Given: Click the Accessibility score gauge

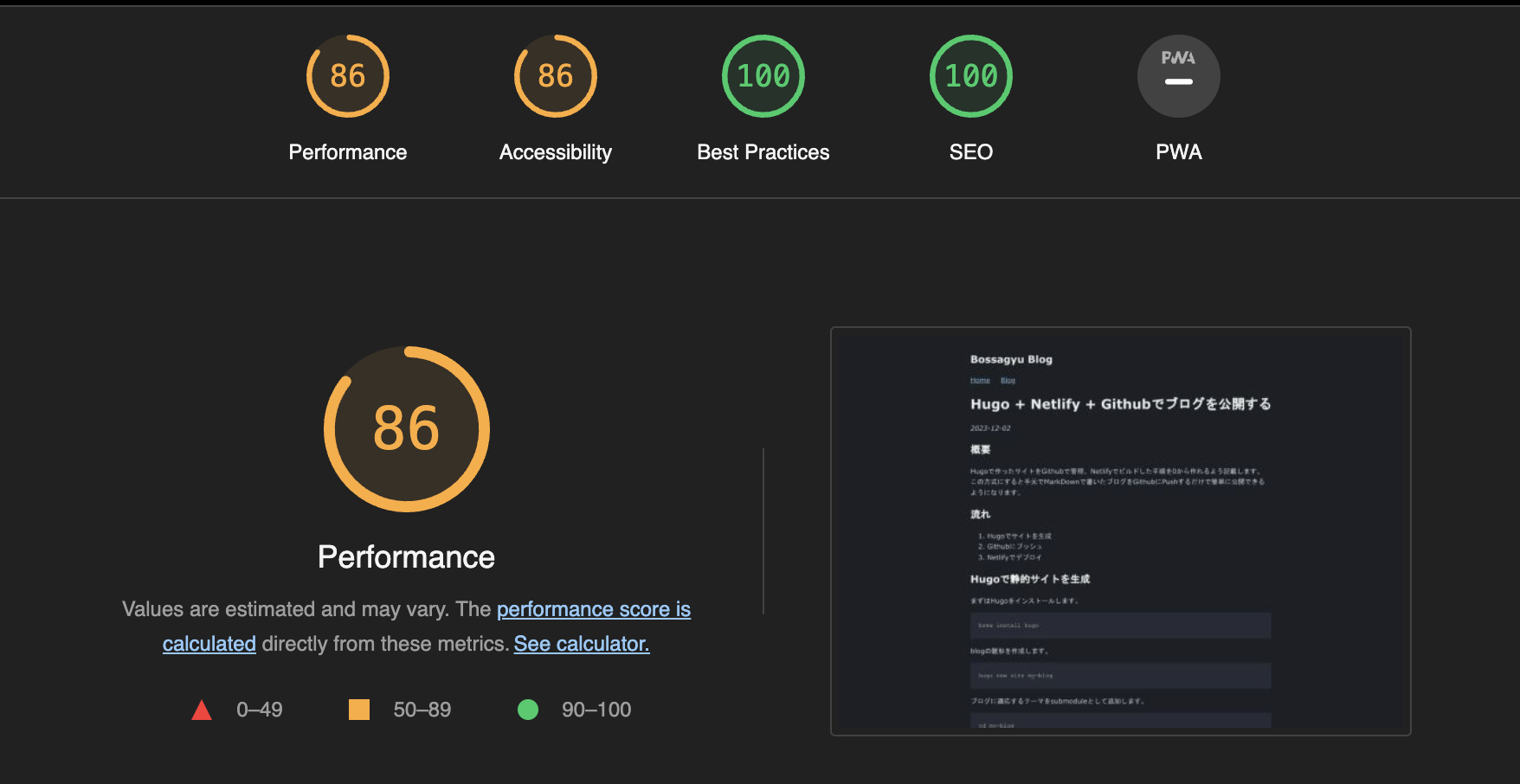Looking at the screenshot, I should [556, 76].
